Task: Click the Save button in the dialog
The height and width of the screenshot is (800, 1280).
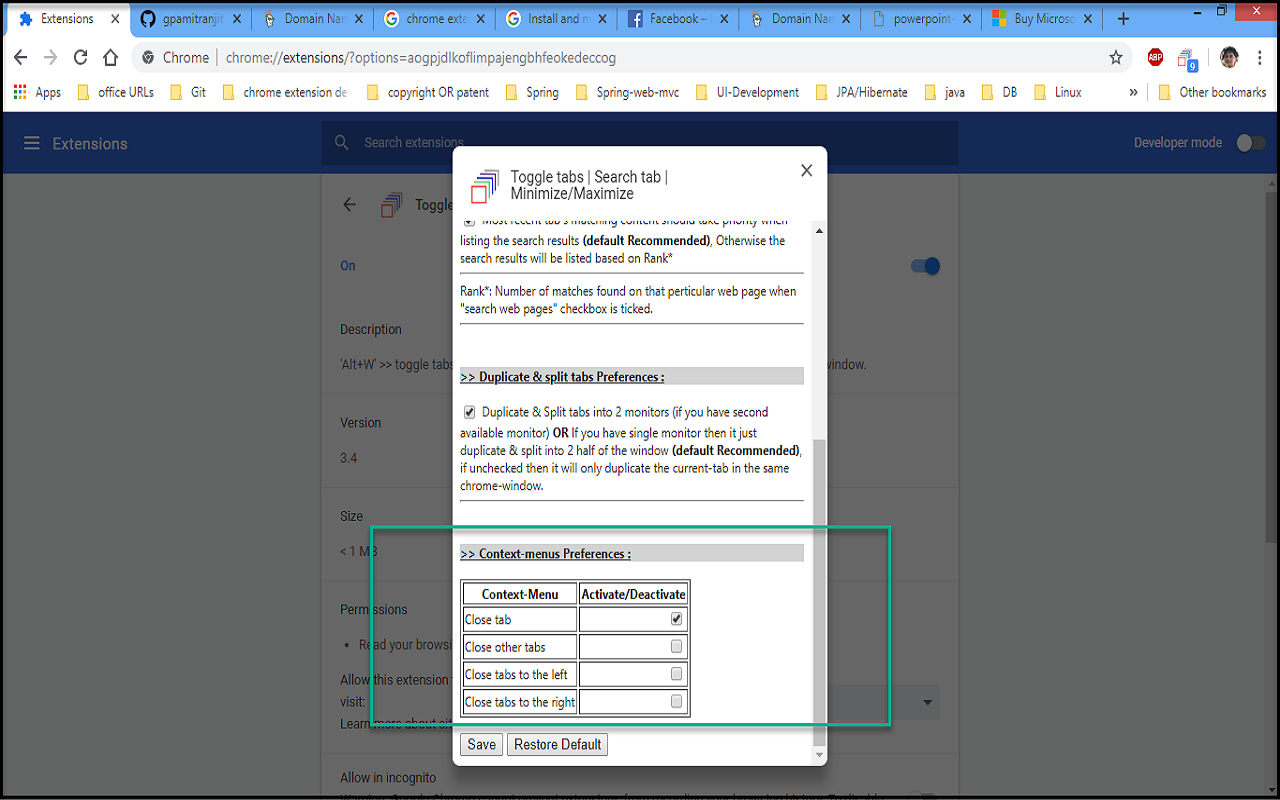Action: click(x=481, y=744)
